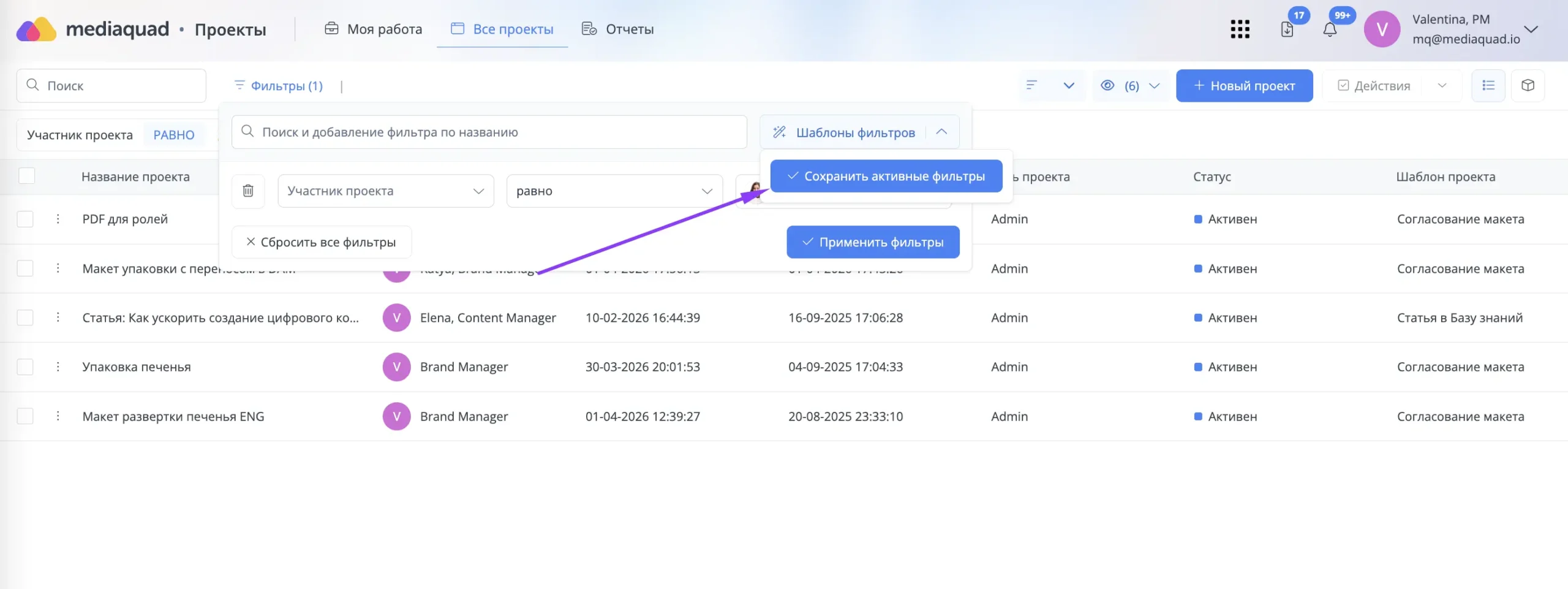Switch to cube view icon

tap(1528, 85)
